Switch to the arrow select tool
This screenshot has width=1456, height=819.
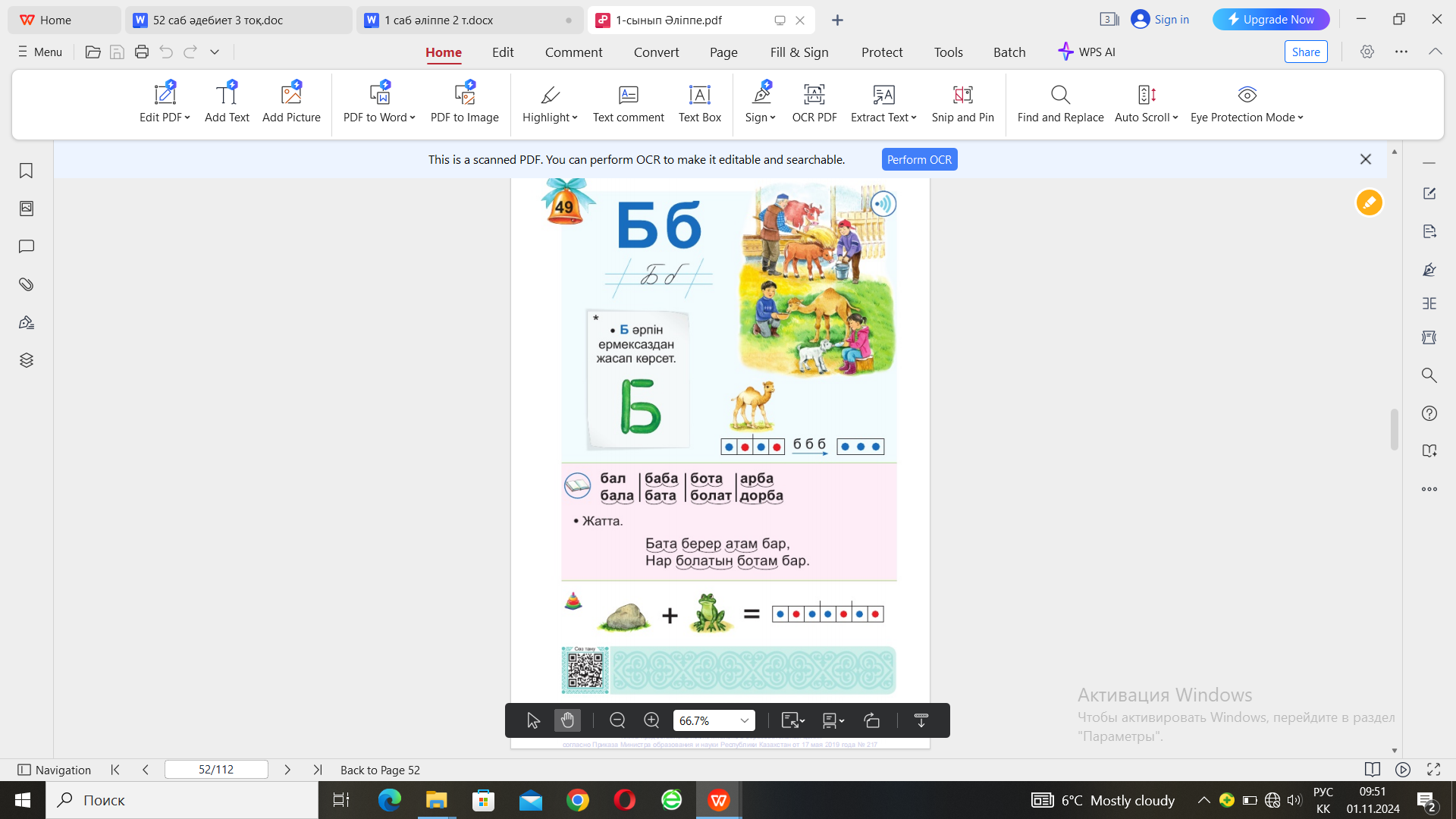[533, 720]
